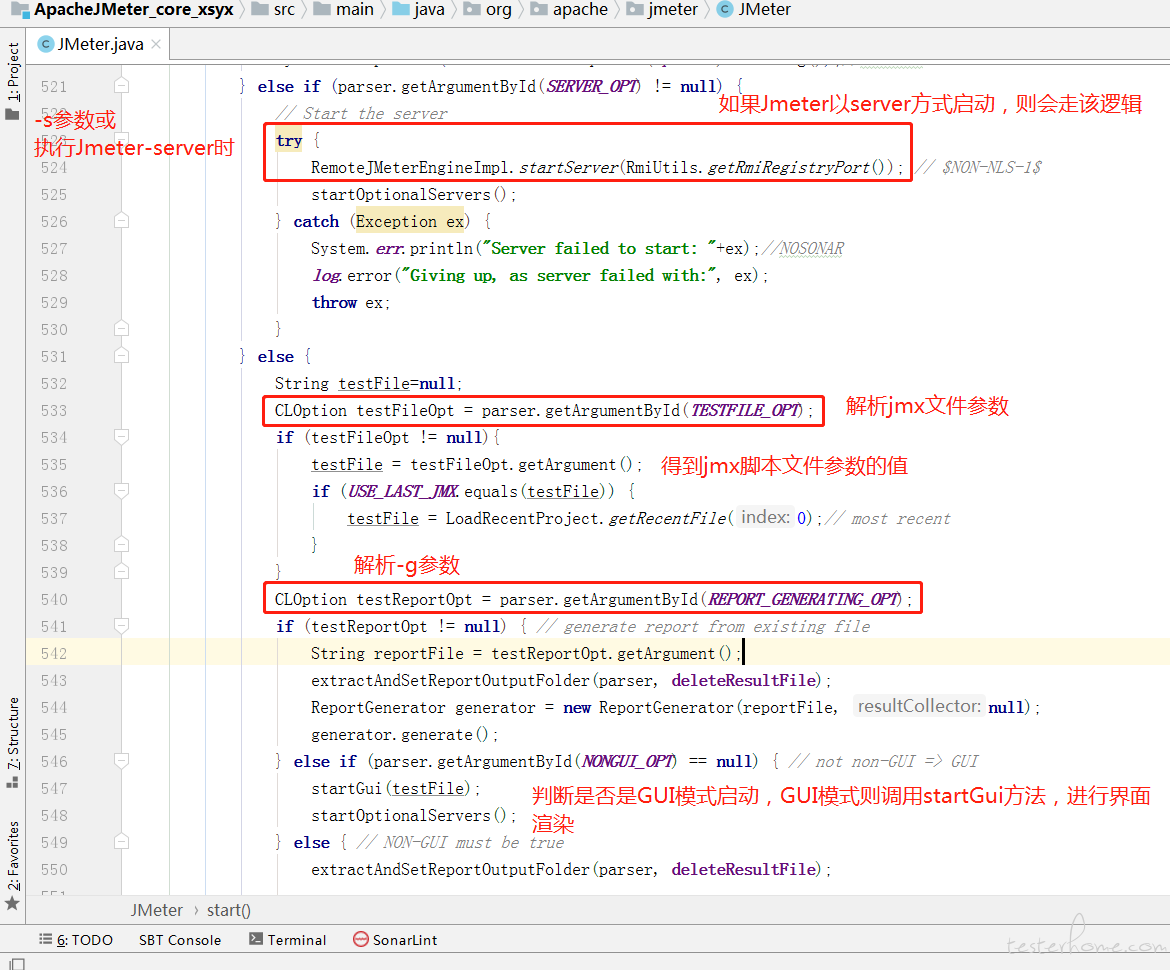Click jmeter in the navigation breadcrumb

pyautogui.click(x=672, y=10)
